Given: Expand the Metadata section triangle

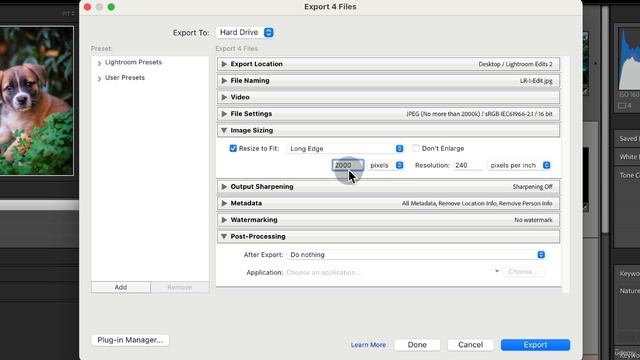Looking at the screenshot, I should pos(224,203).
